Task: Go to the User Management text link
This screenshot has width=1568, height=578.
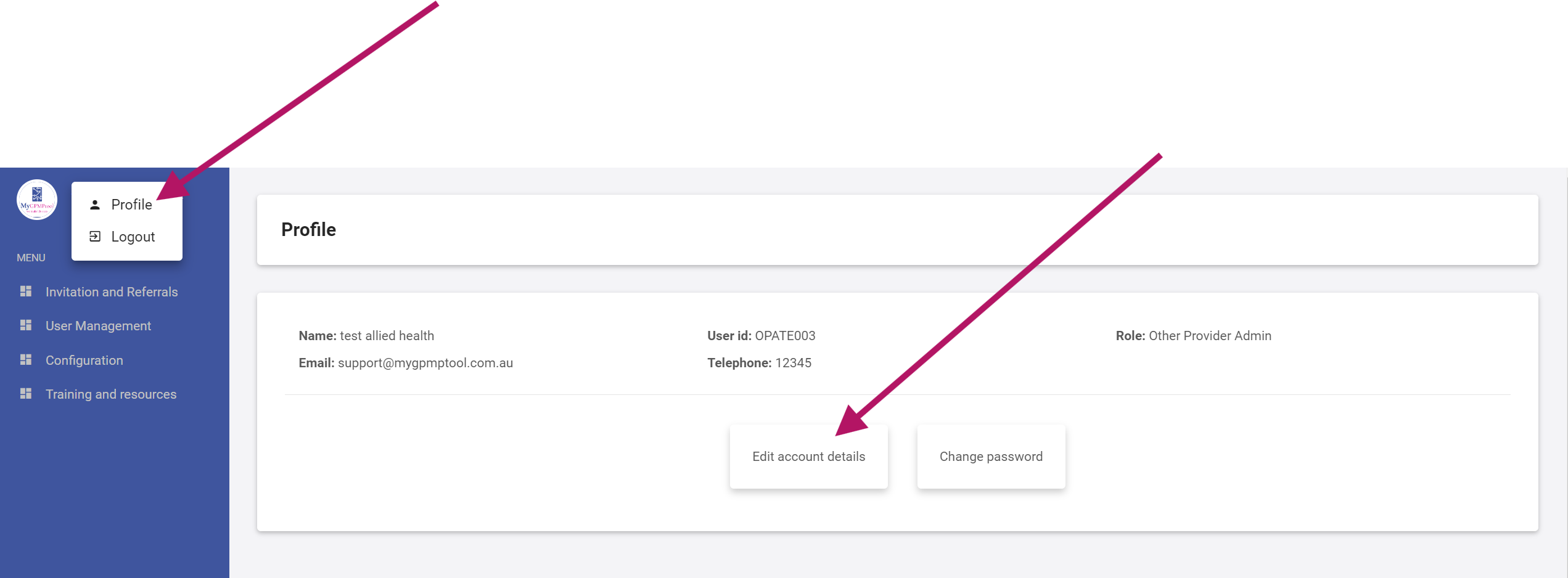Action: [98, 326]
